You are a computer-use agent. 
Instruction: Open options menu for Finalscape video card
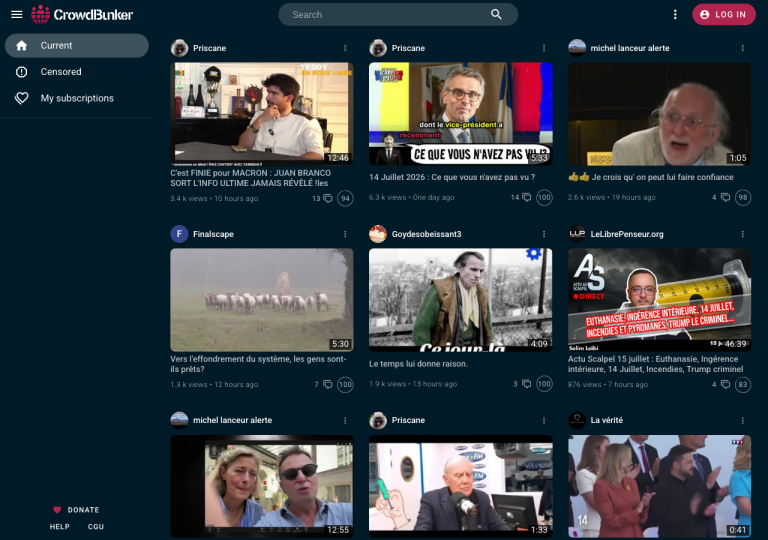click(345, 234)
